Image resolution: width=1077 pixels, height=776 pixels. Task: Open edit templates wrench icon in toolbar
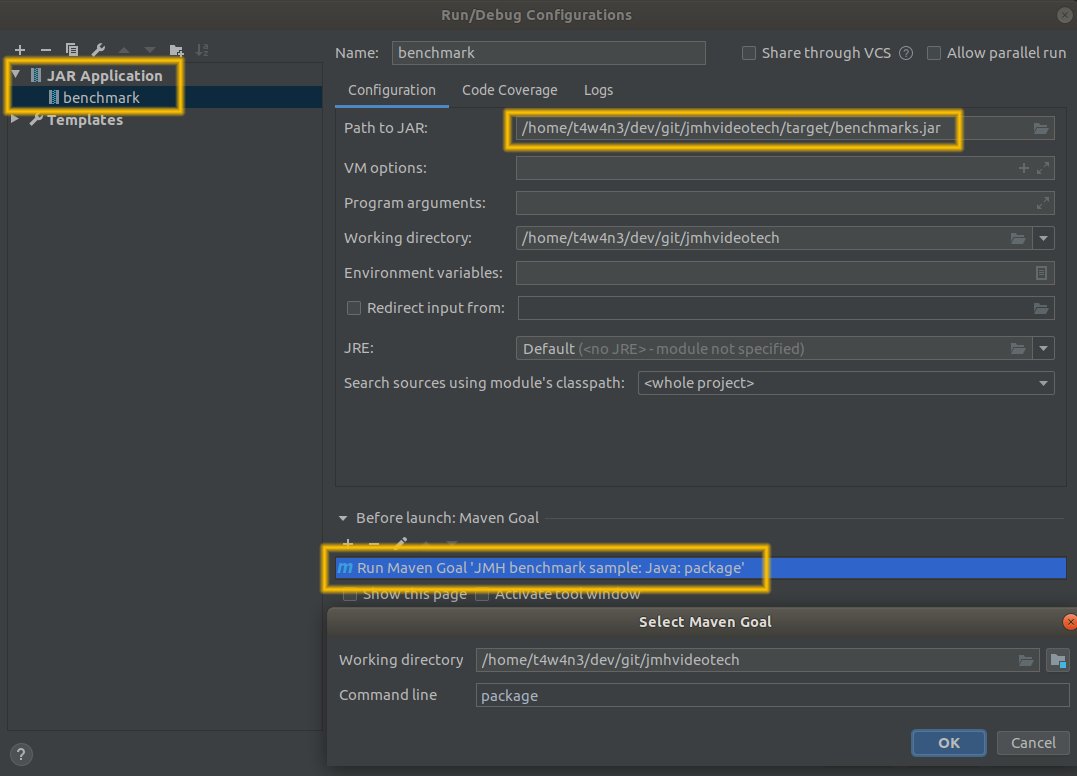coord(97,50)
